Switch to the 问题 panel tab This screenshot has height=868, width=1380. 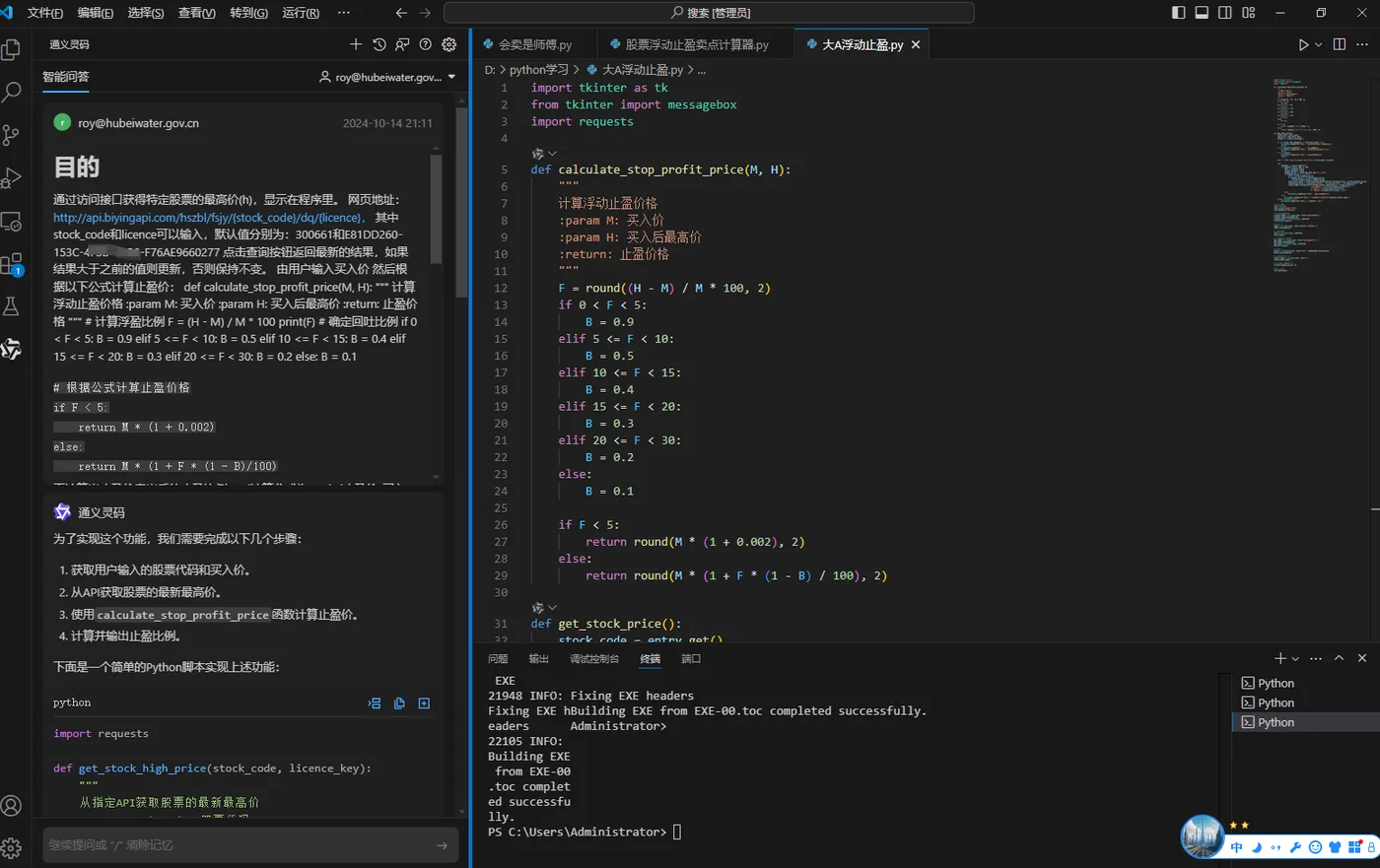point(498,658)
